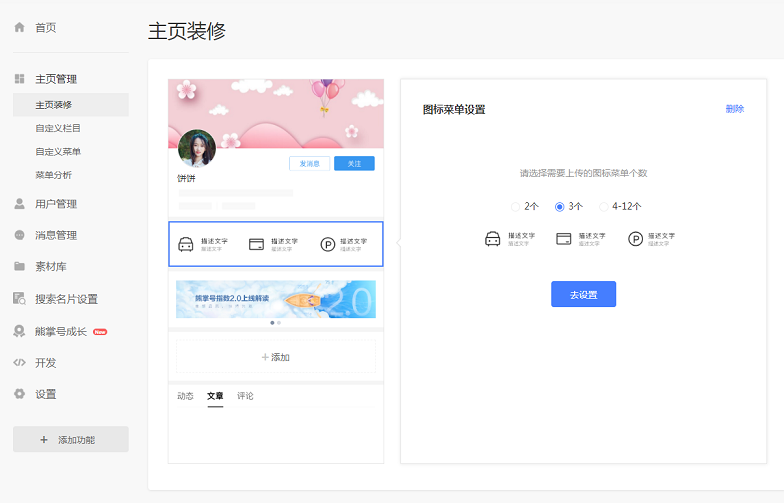
Task: Click the 主页管理 grid icon
Action: pyautogui.click(x=19, y=79)
